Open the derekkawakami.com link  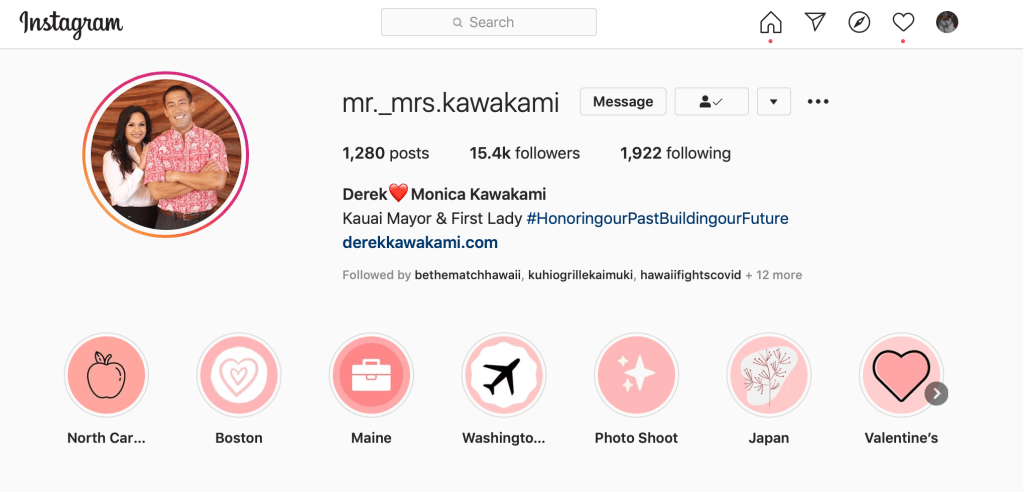(420, 243)
